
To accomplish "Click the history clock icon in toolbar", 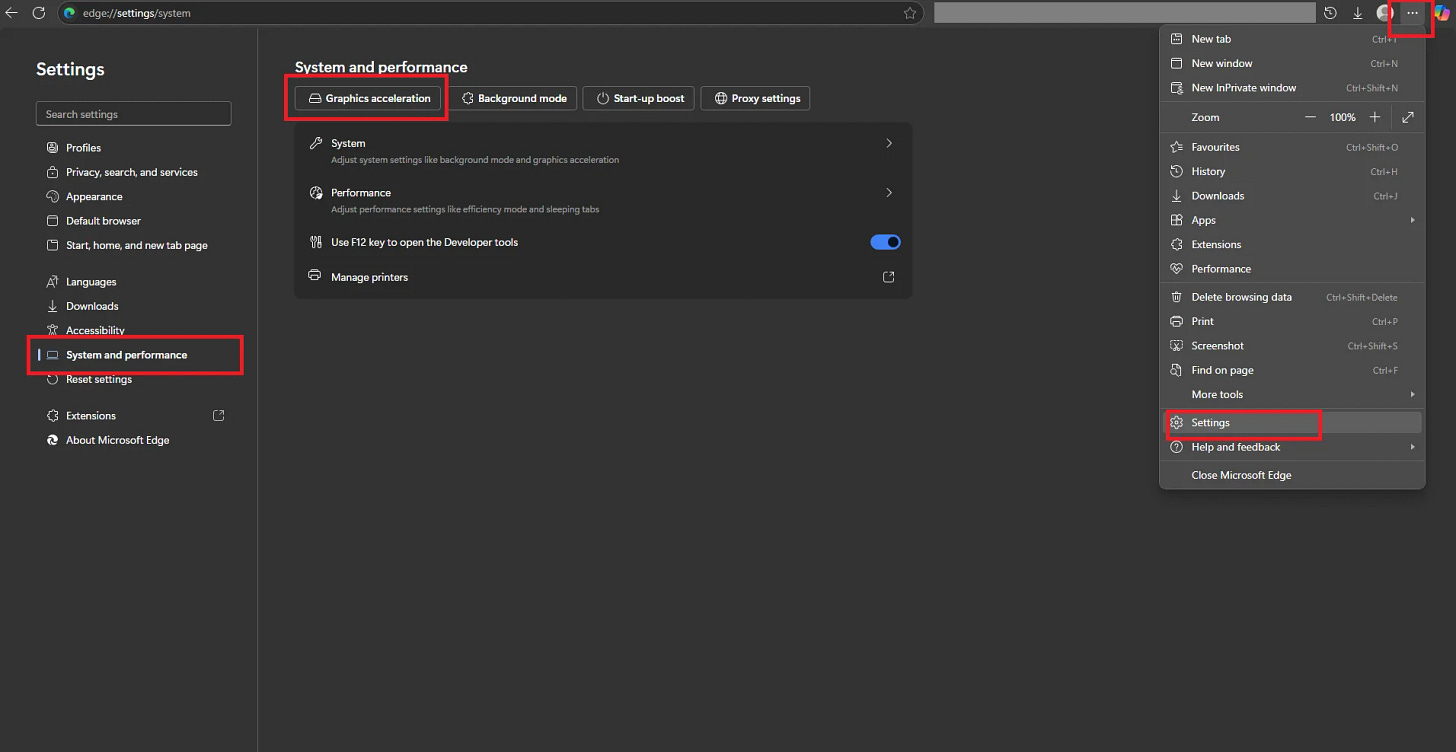I will (1330, 13).
